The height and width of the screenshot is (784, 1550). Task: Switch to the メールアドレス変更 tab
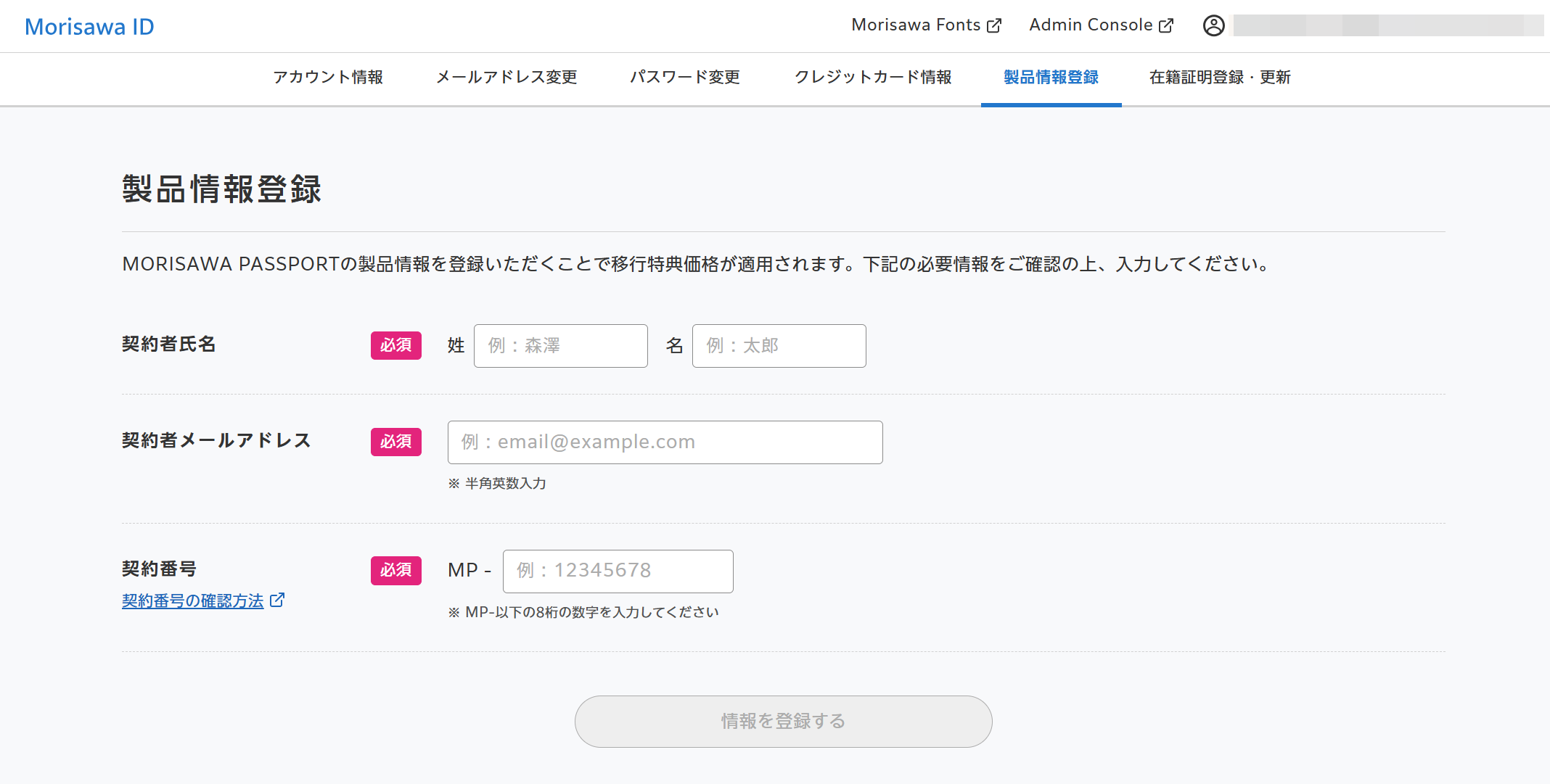click(x=506, y=78)
